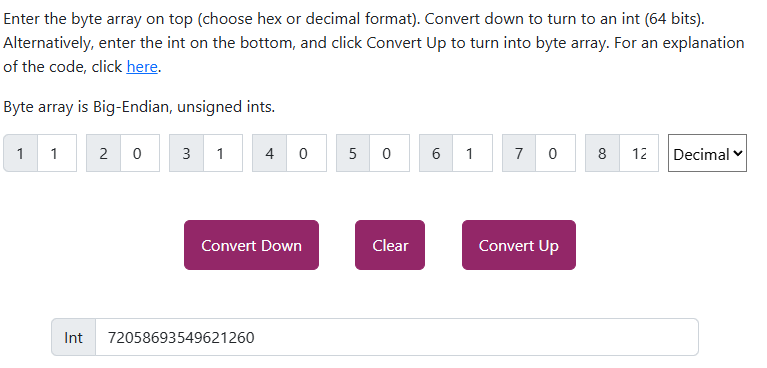
Task: Focus the byte 5 input field
Action: tap(389, 153)
